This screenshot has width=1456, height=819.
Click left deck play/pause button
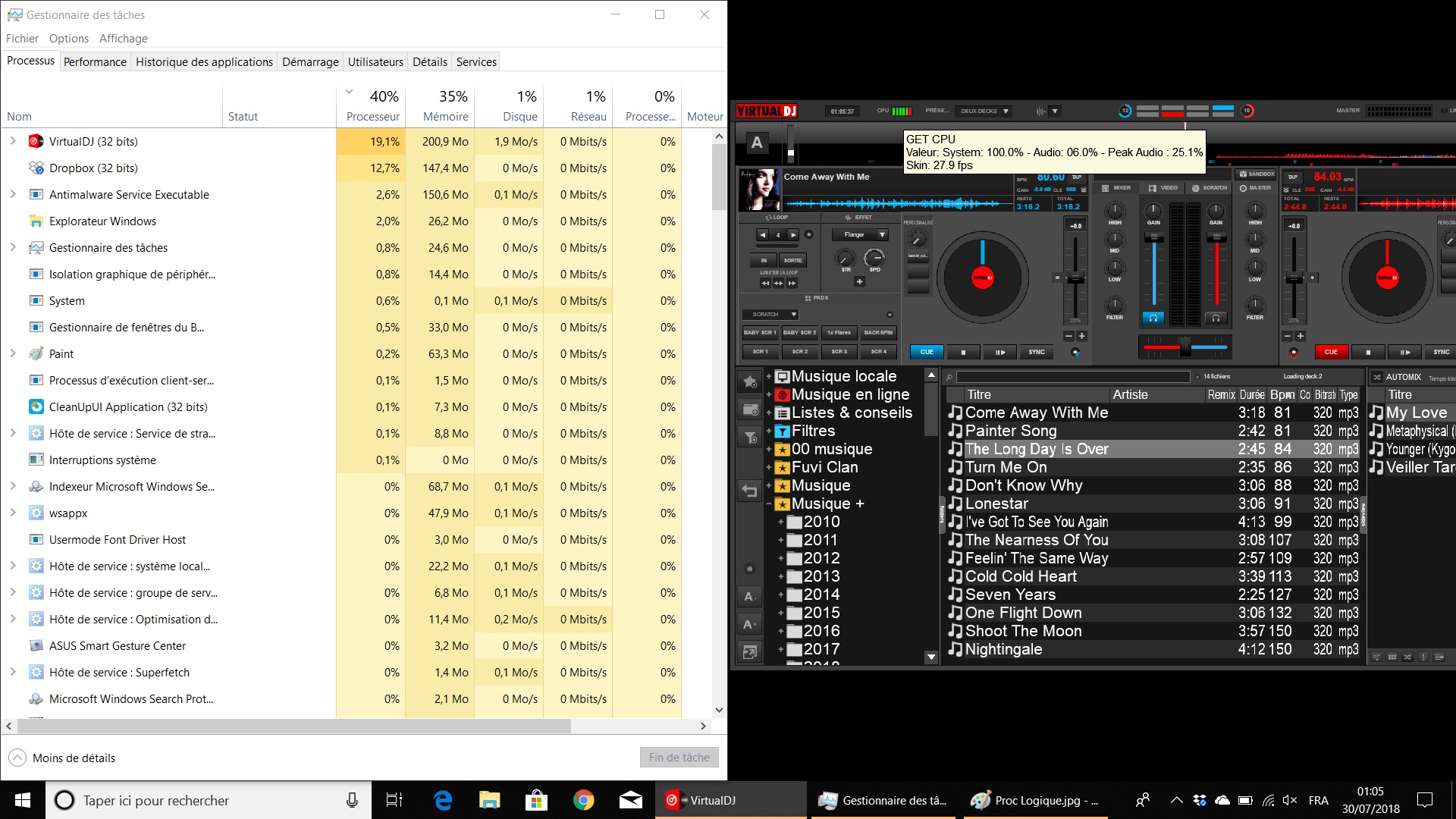click(x=1000, y=352)
